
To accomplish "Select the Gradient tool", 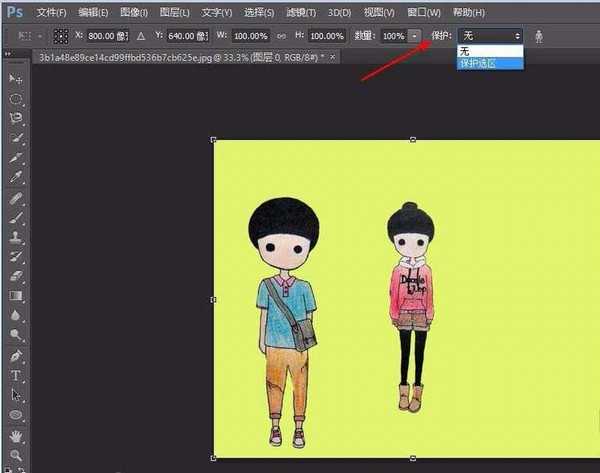I will [16, 296].
